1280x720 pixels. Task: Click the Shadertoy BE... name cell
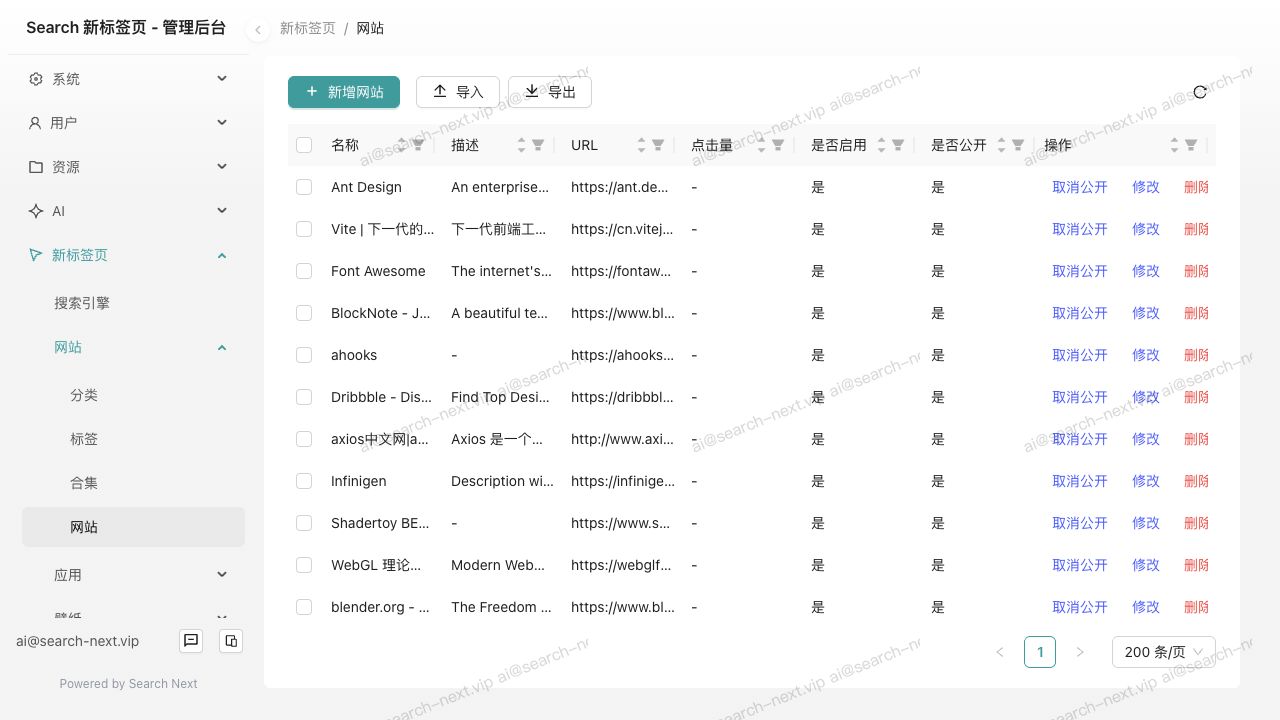click(380, 523)
